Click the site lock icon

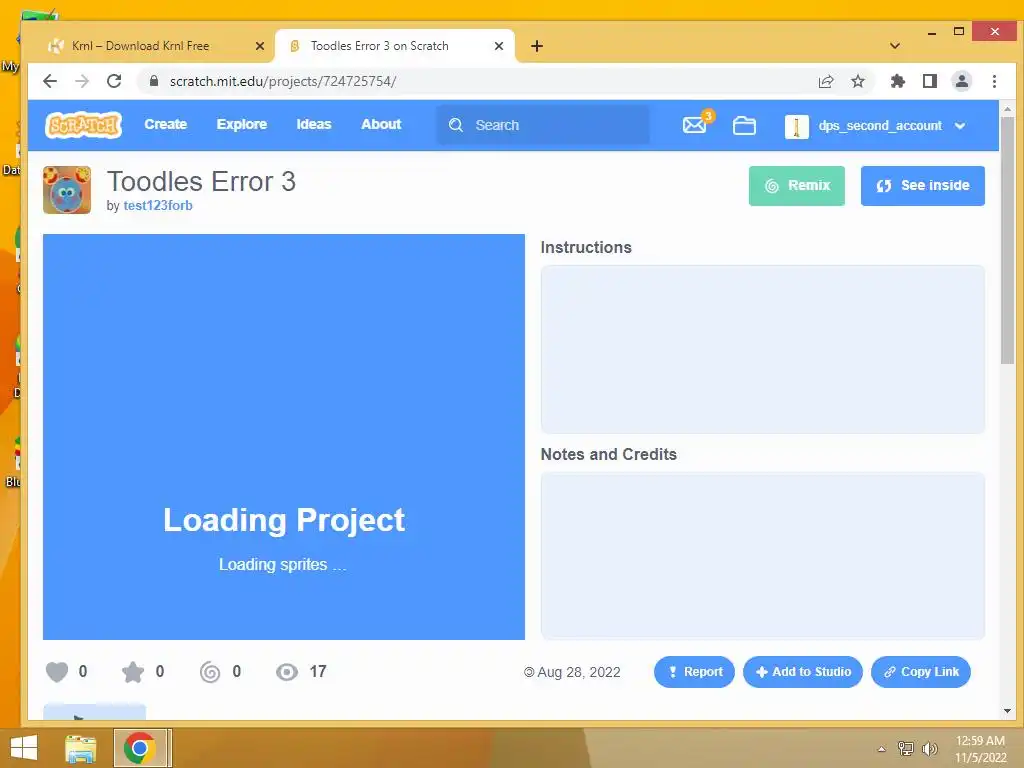154,81
